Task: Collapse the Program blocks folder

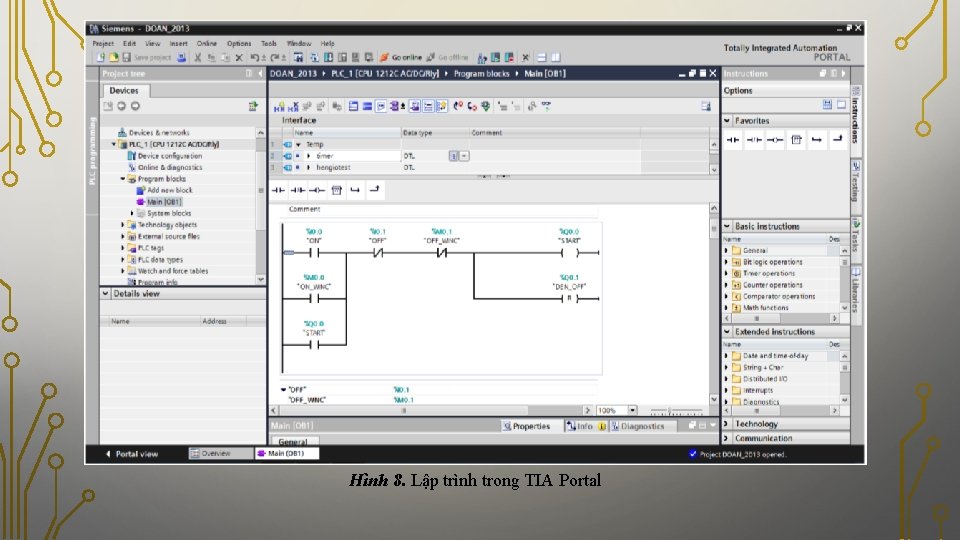Action: [122, 179]
